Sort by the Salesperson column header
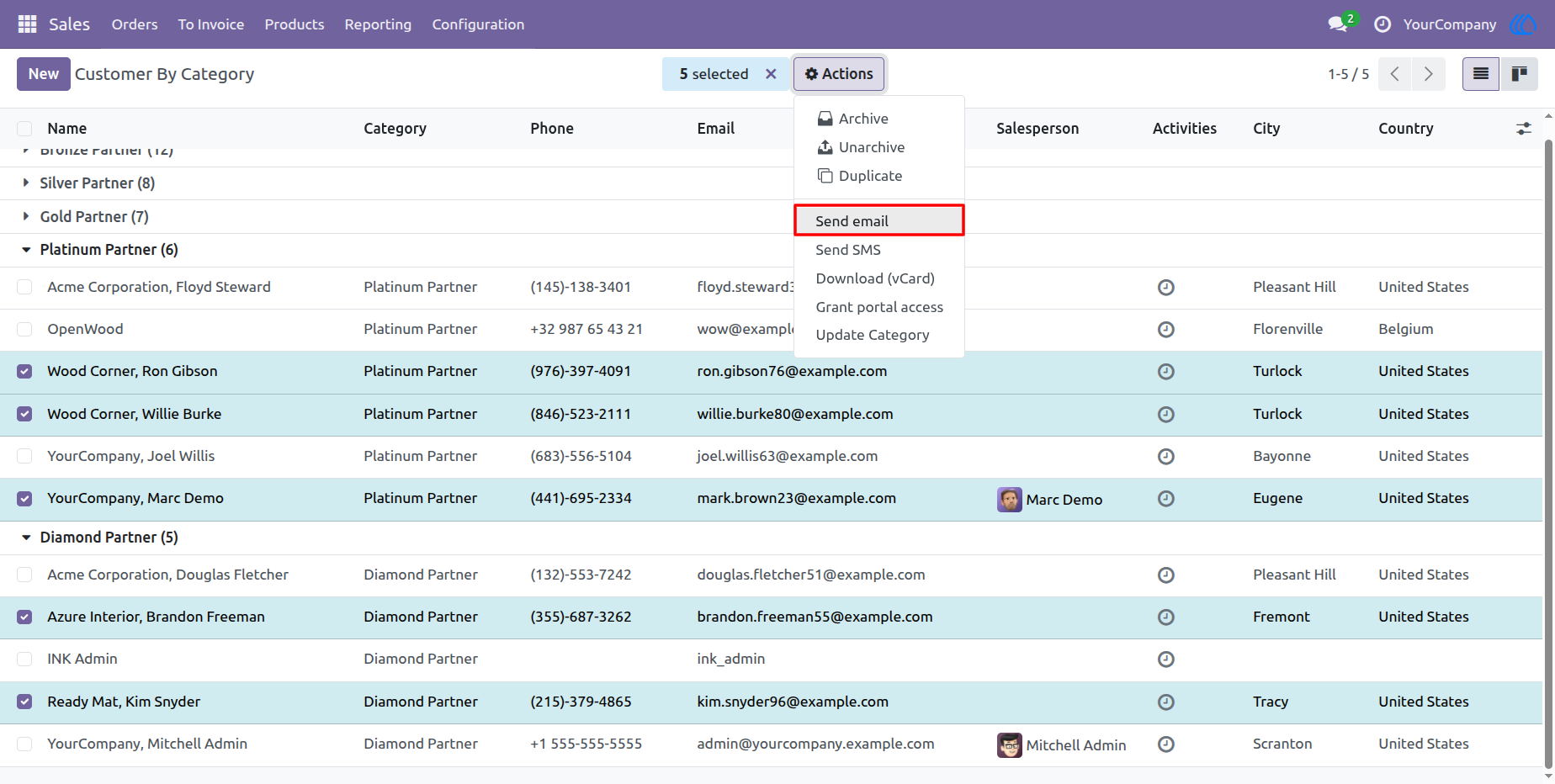1555x784 pixels. pos(1038,129)
